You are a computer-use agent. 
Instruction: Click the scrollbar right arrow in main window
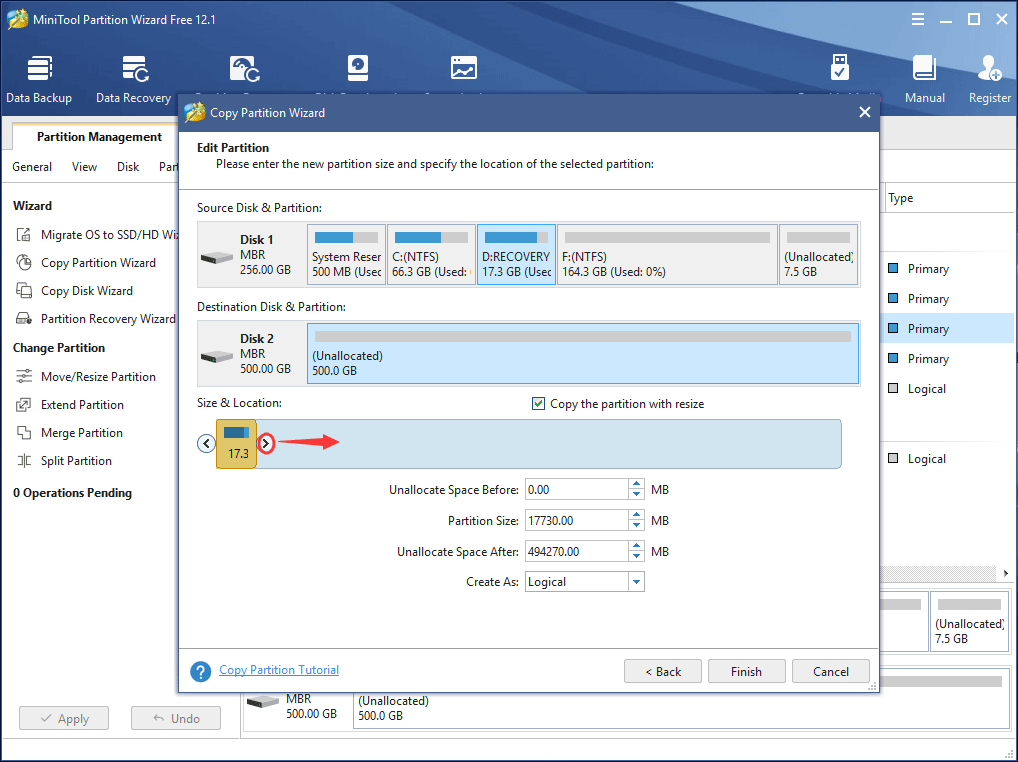pos(1006,573)
